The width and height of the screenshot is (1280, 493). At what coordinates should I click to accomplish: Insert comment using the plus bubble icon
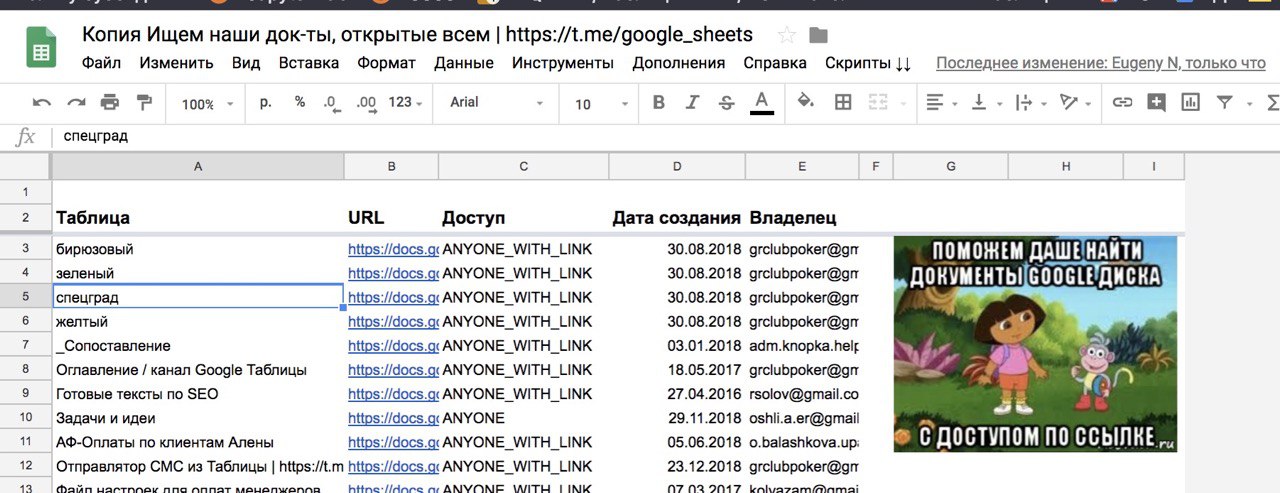(1156, 102)
